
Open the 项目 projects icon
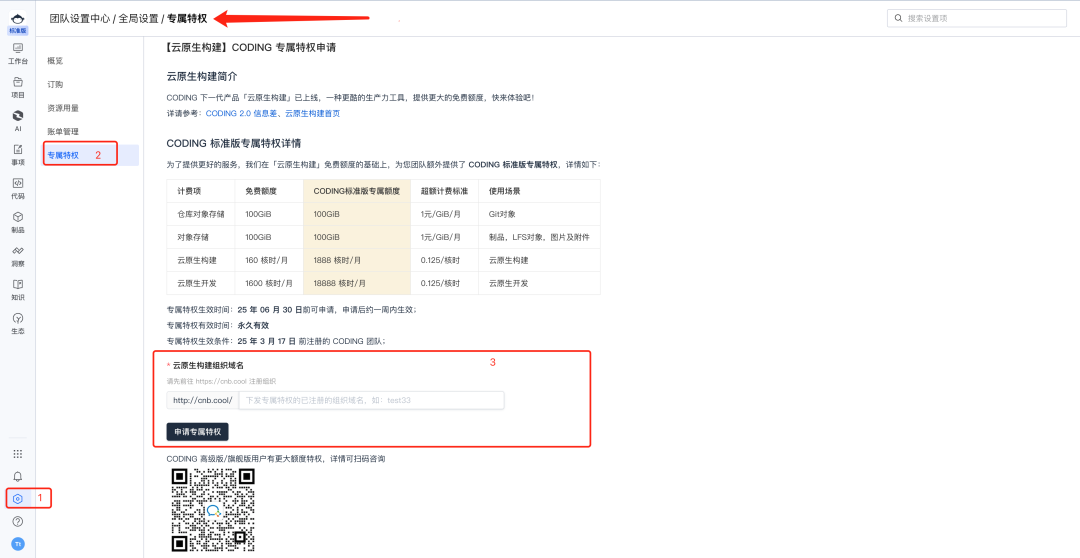18,87
